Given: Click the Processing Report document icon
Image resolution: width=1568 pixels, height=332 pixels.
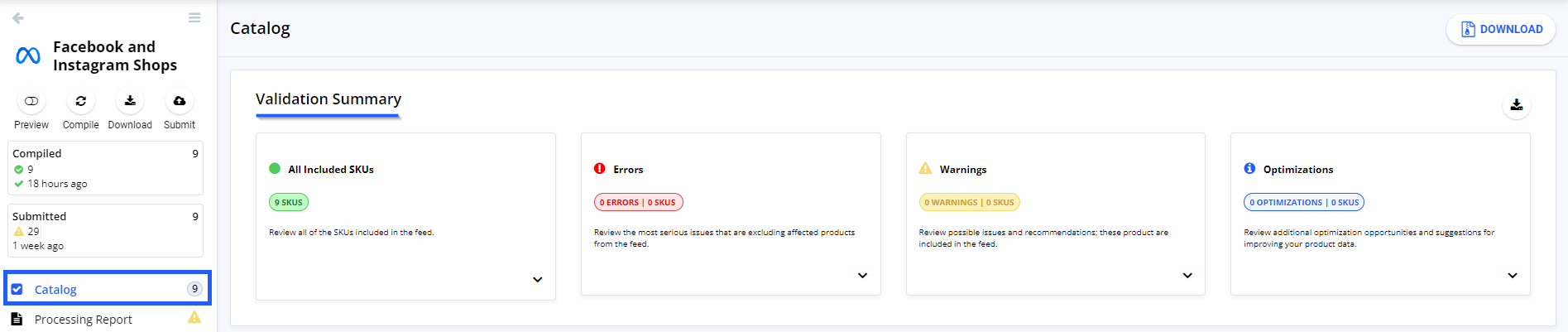Looking at the screenshot, I should [x=17, y=319].
